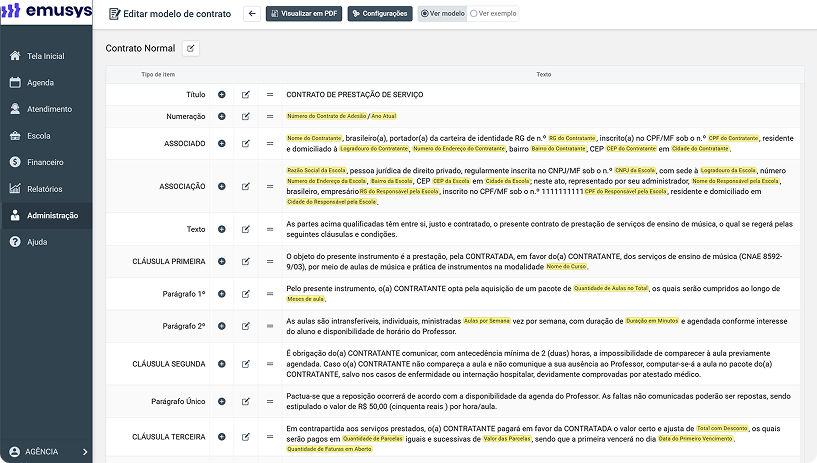Click the Nome do Curso yellow placeholder tag
Image resolution: width=817 pixels, height=463 pixels.
coord(566,267)
